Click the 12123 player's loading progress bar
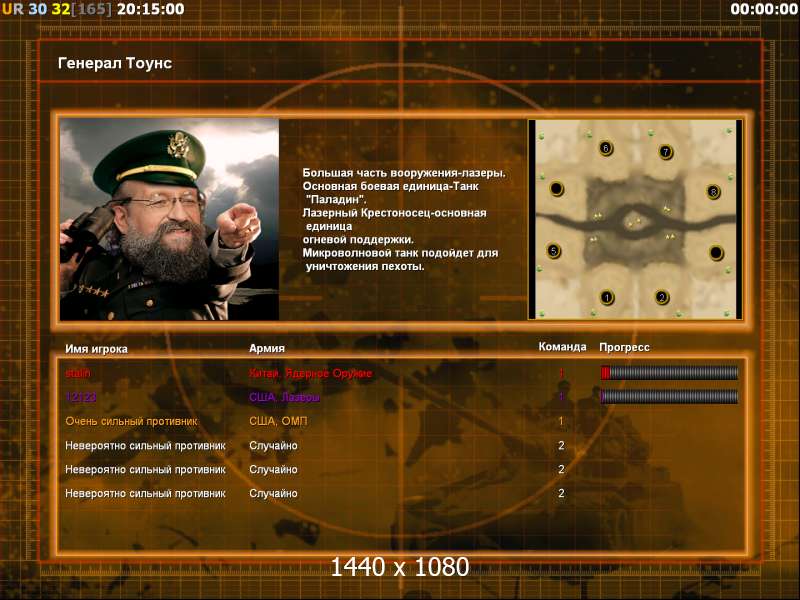This screenshot has height=600, width=800. [669, 396]
